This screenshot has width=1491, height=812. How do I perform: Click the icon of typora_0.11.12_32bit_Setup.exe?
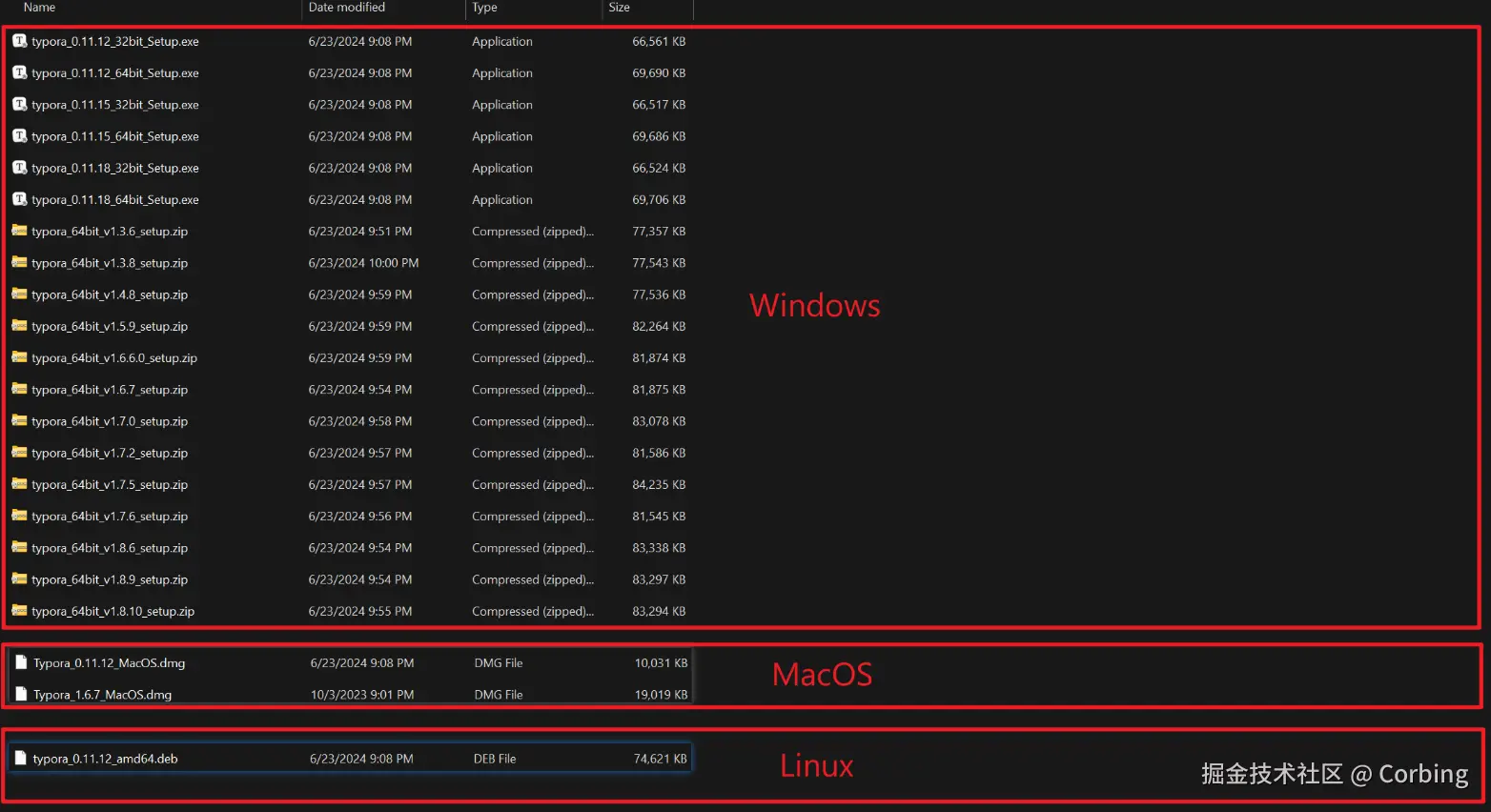pos(19,41)
